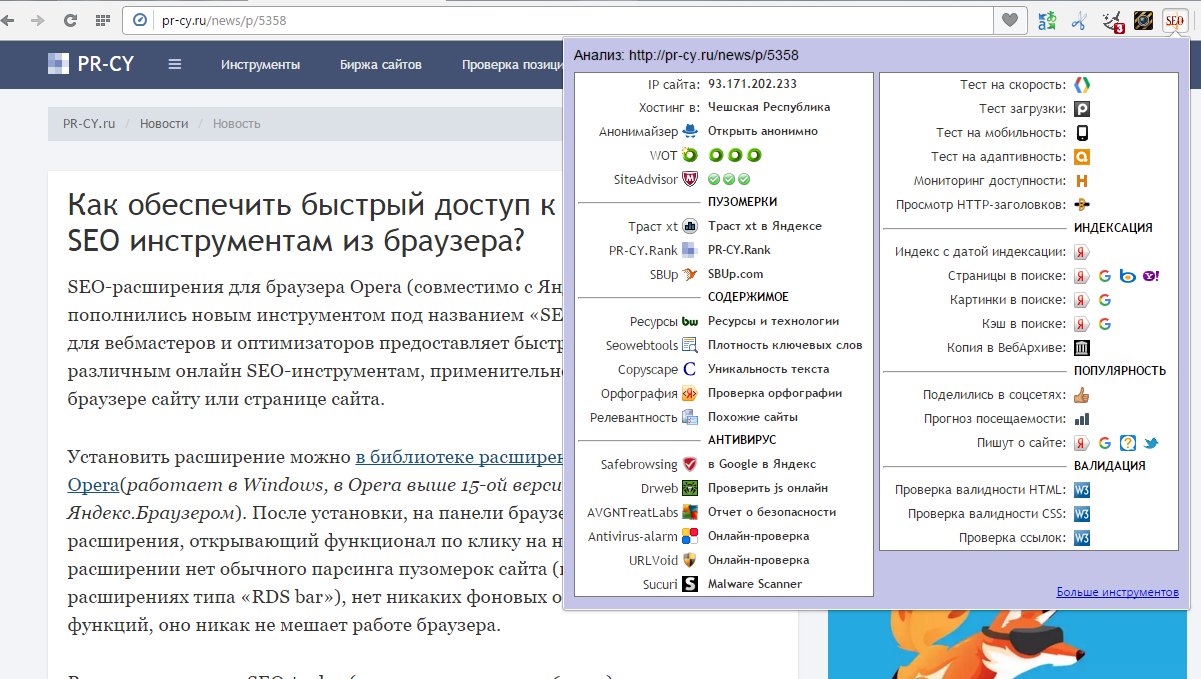Click the 'Больше инструментов' link

(x=1117, y=592)
